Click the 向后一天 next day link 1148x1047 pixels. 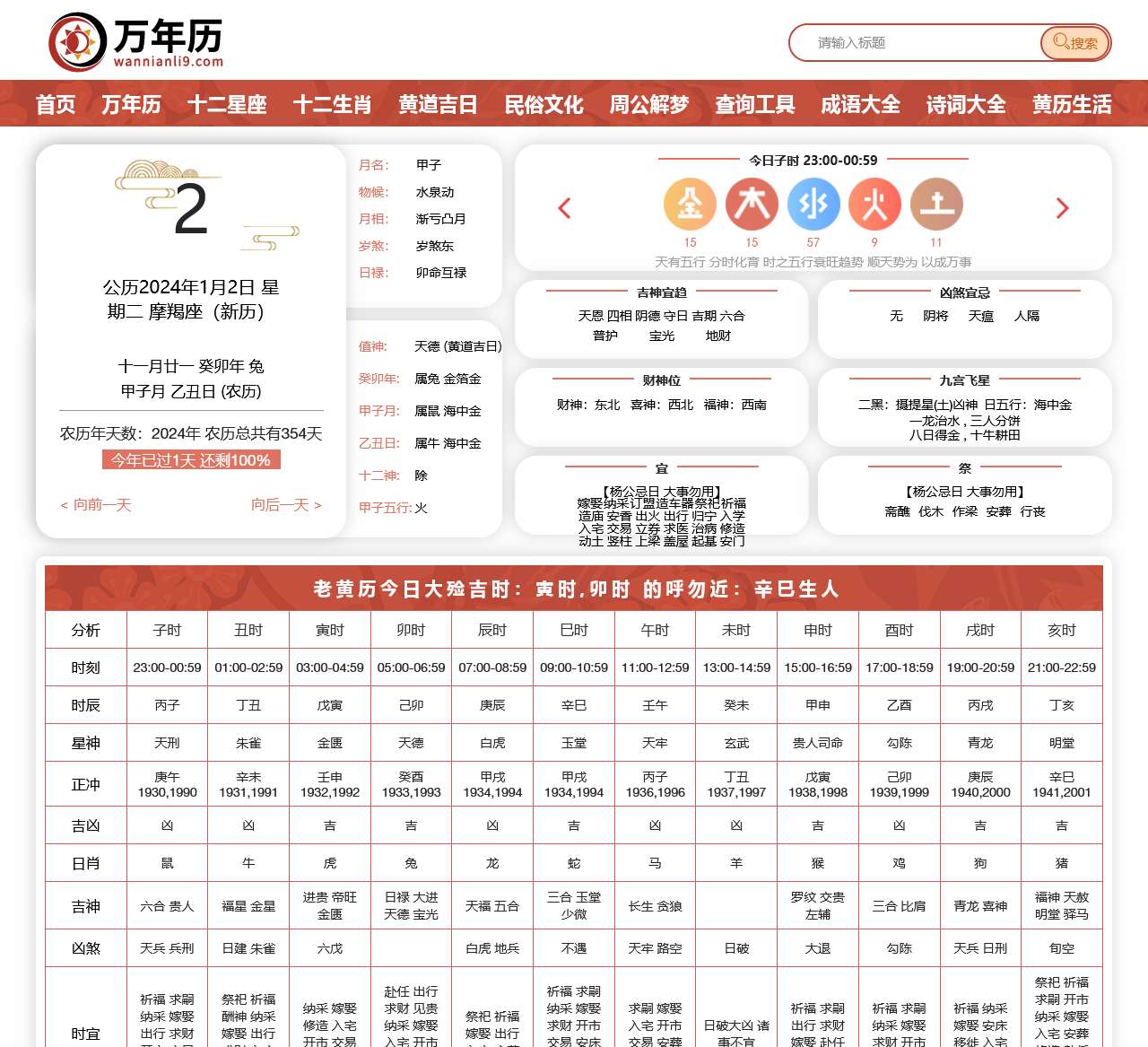(285, 505)
